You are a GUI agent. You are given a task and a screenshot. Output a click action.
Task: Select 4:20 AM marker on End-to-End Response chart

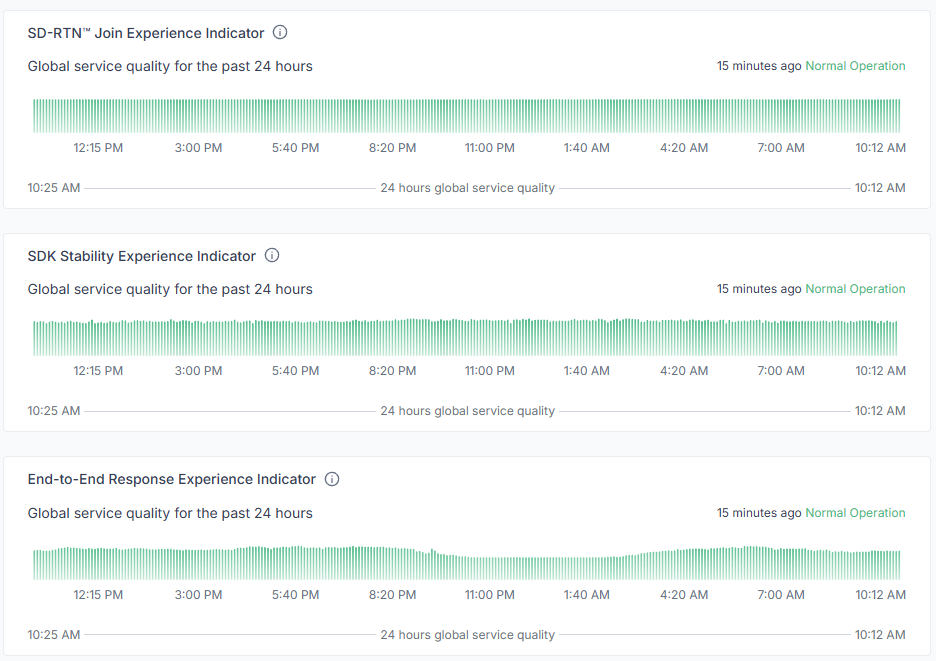click(x=684, y=595)
